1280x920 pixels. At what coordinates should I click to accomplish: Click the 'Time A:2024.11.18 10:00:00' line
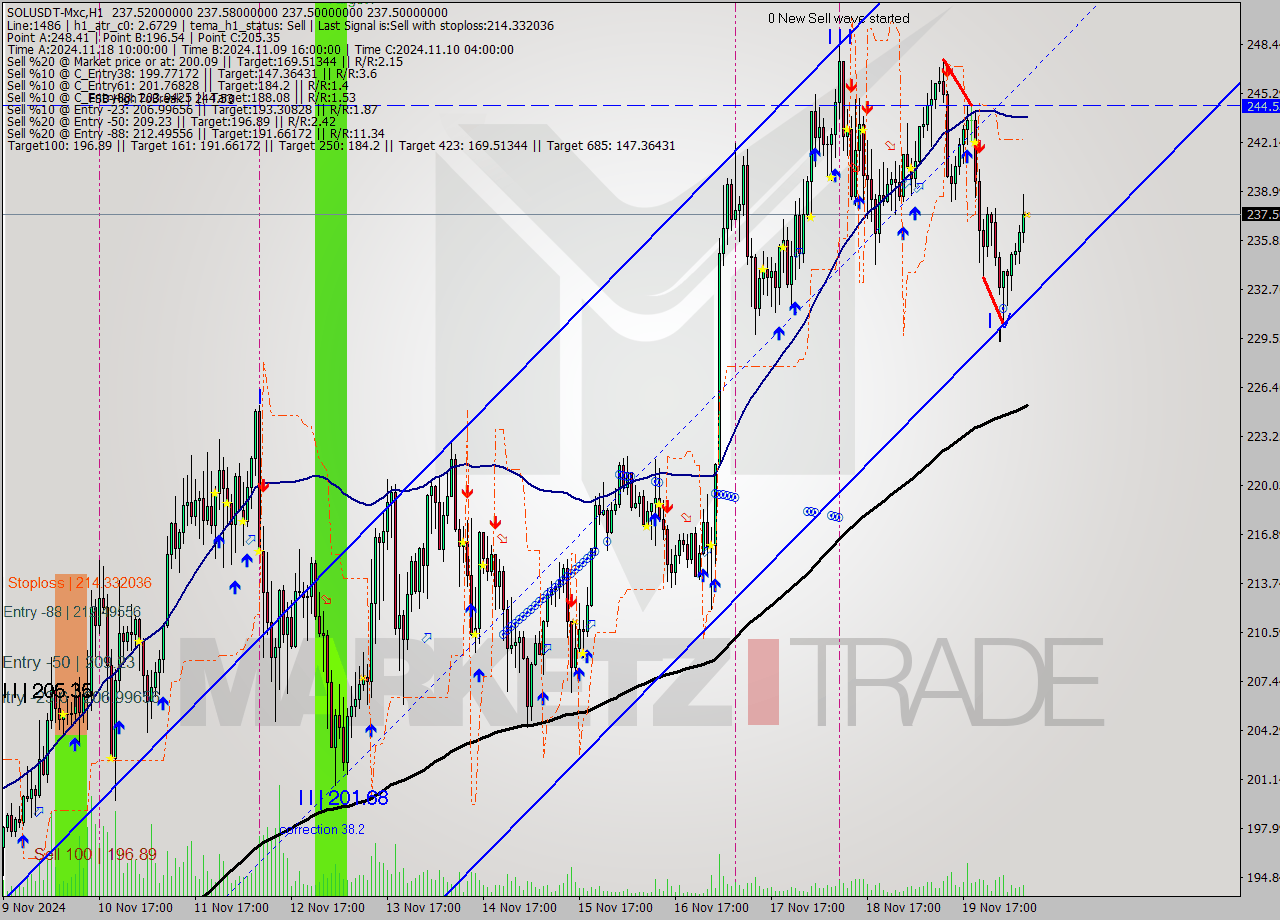pos(260,49)
